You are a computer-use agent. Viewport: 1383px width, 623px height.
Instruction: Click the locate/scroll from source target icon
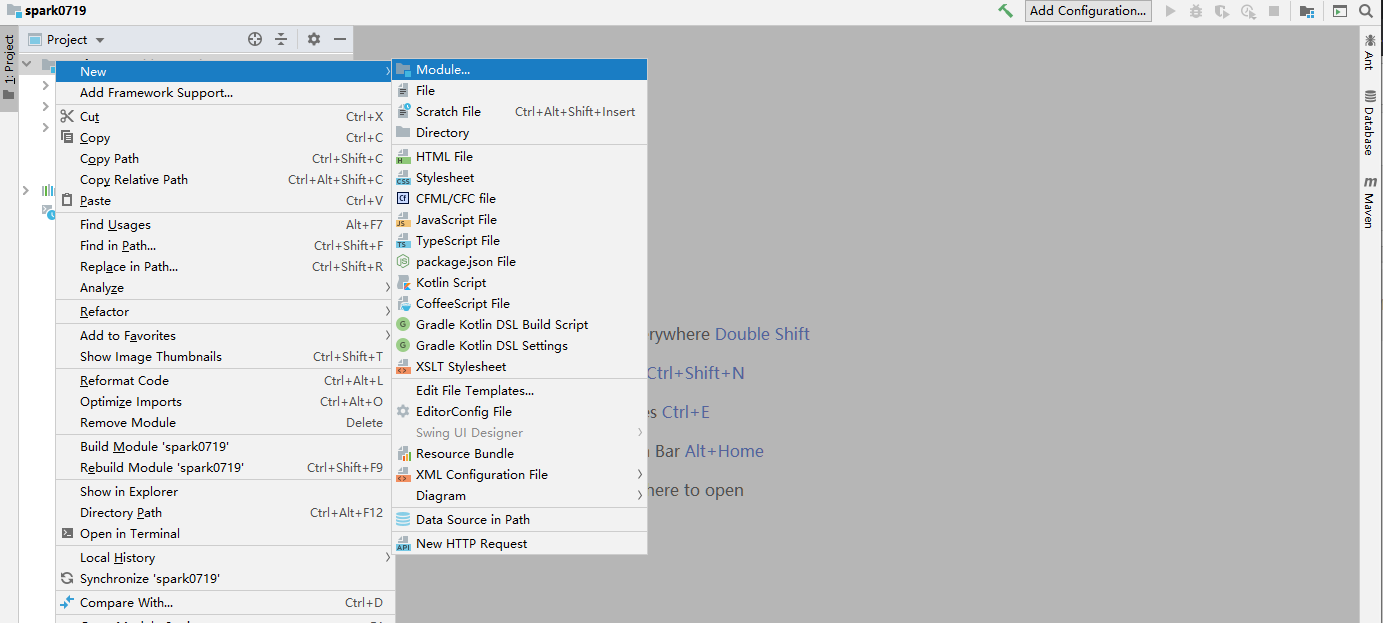coord(255,39)
